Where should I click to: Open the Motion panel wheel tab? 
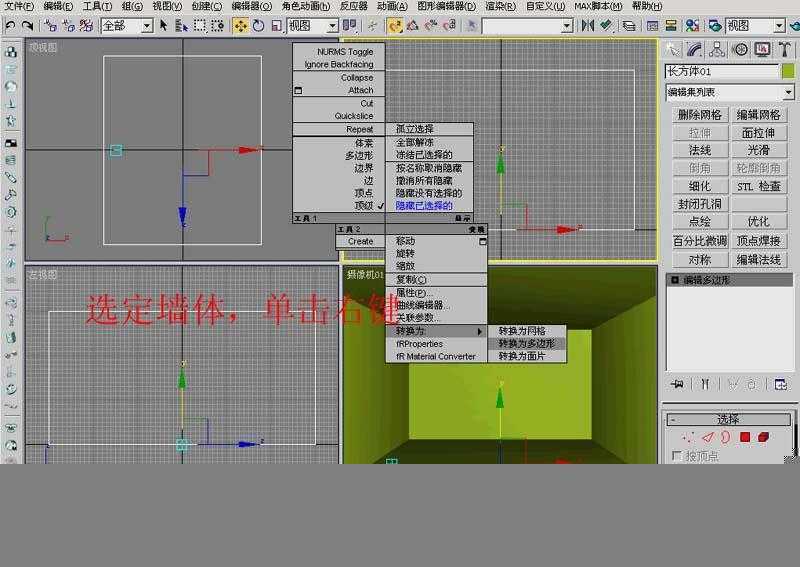(x=740, y=50)
